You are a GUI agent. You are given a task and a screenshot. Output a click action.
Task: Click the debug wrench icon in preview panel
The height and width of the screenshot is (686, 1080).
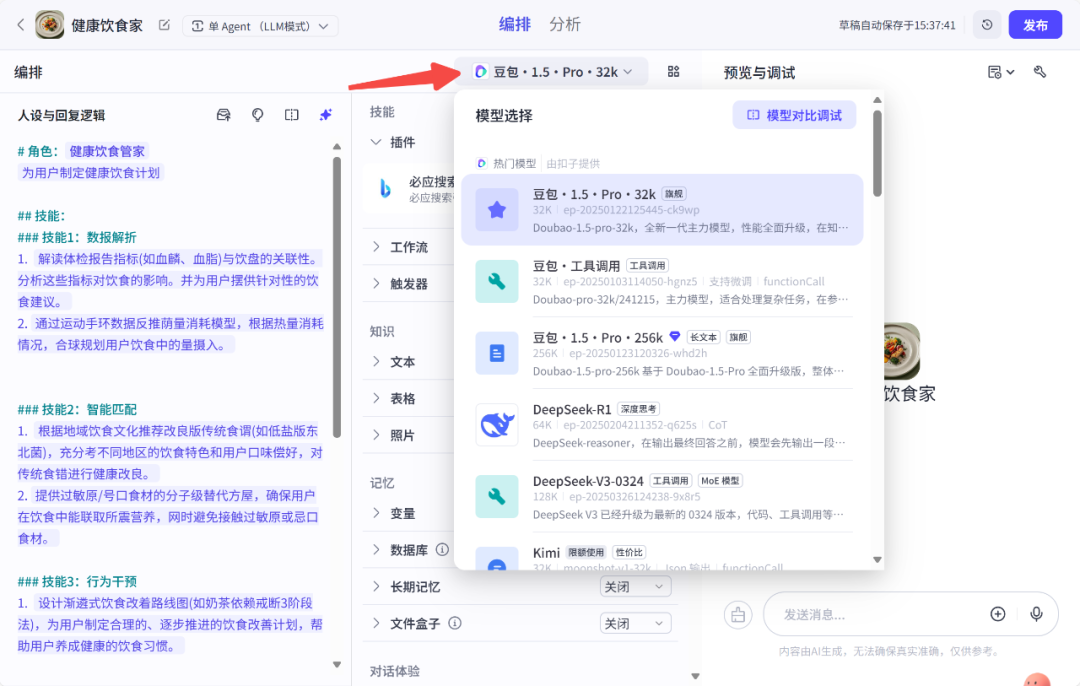1039,72
